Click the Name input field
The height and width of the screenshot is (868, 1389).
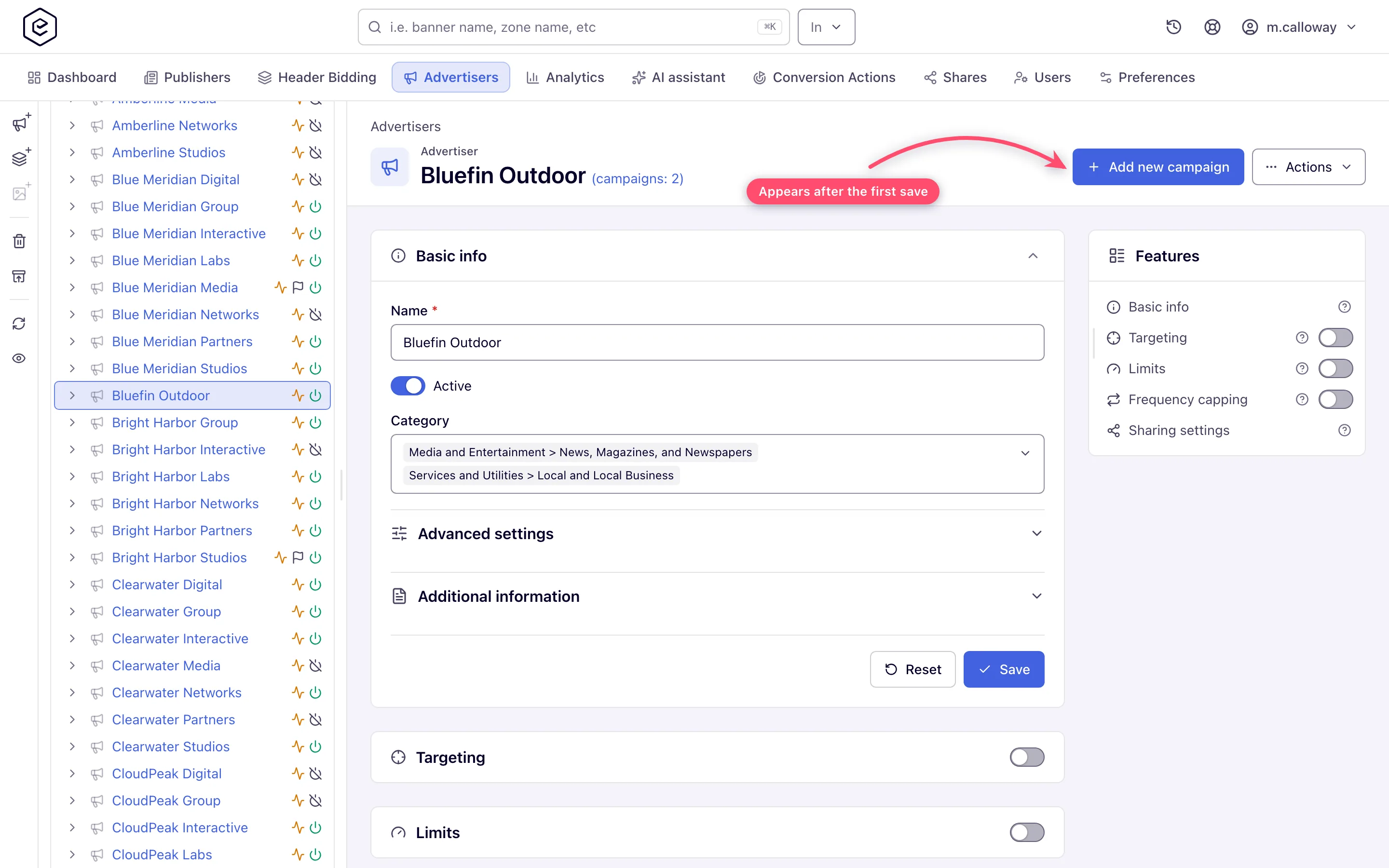tap(717, 343)
